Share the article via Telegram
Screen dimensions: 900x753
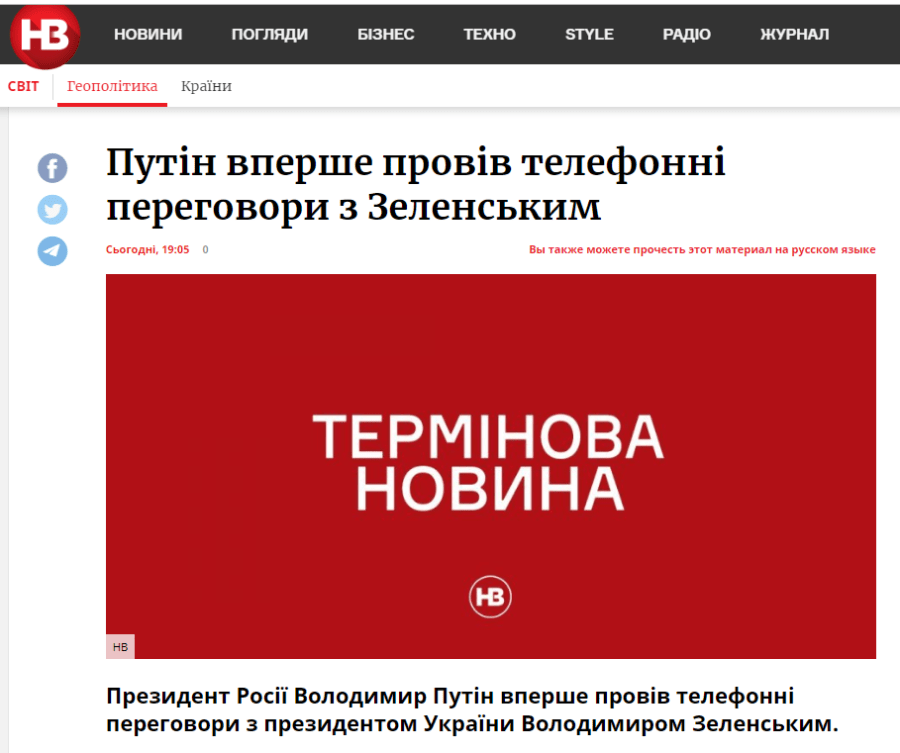[51, 252]
